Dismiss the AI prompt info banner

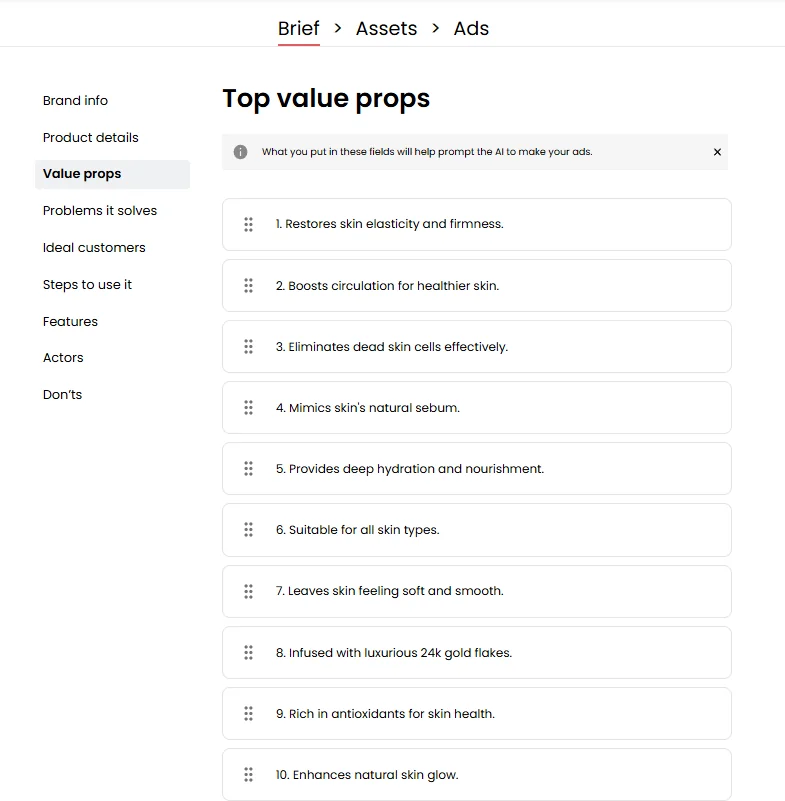click(717, 152)
